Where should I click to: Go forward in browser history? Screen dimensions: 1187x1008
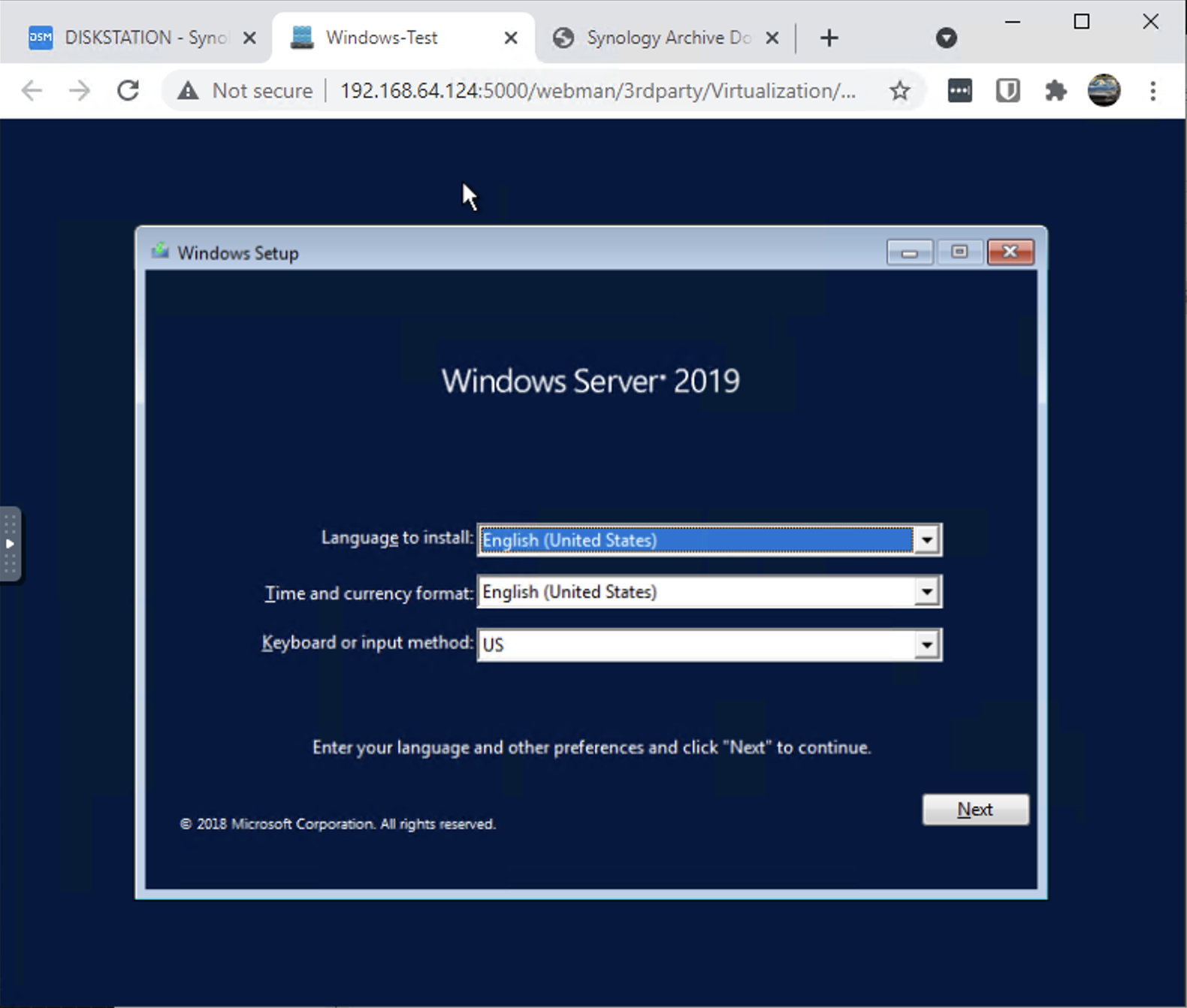click(x=80, y=91)
